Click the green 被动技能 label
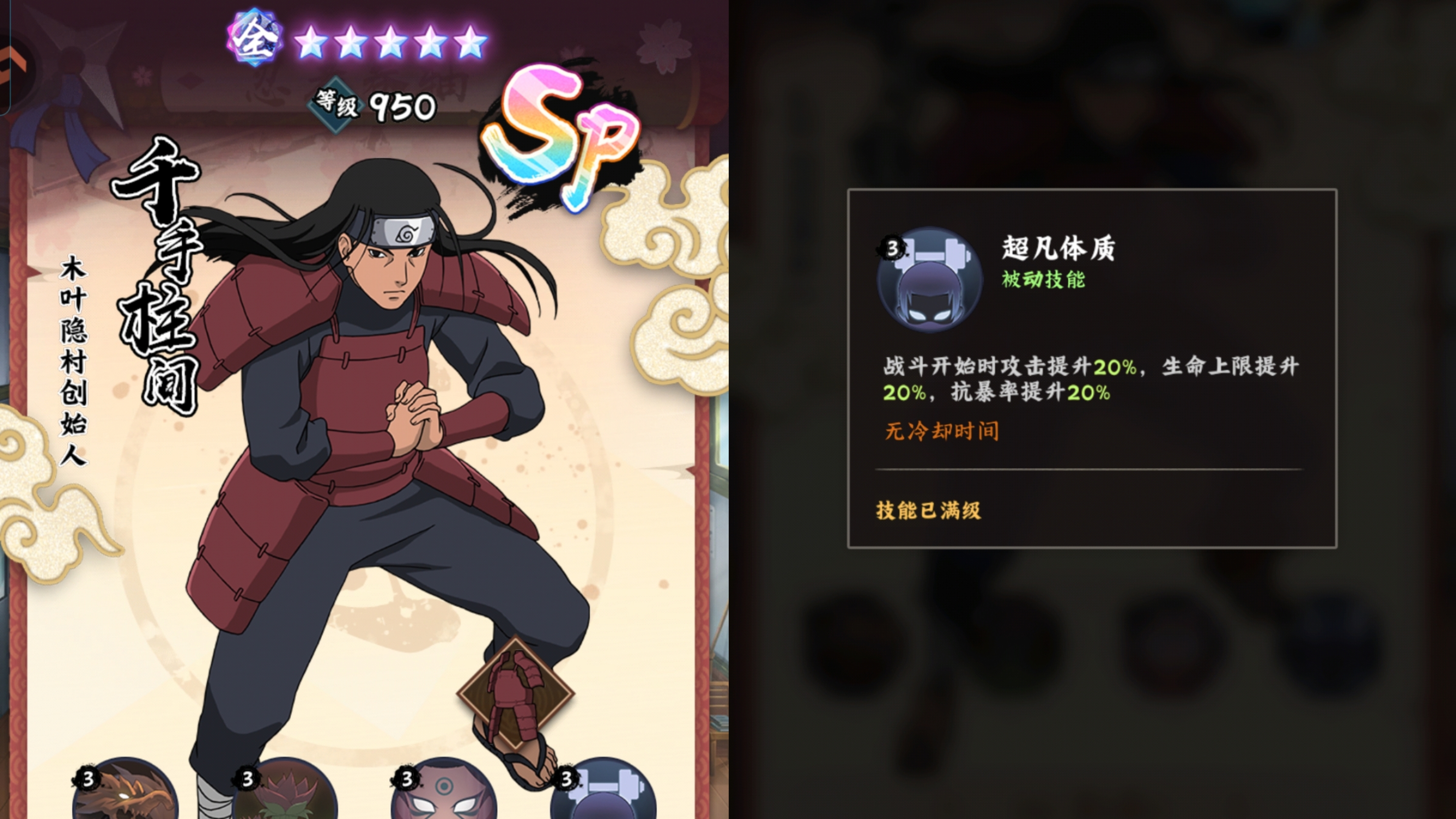1456x819 pixels. [1043, 279]
